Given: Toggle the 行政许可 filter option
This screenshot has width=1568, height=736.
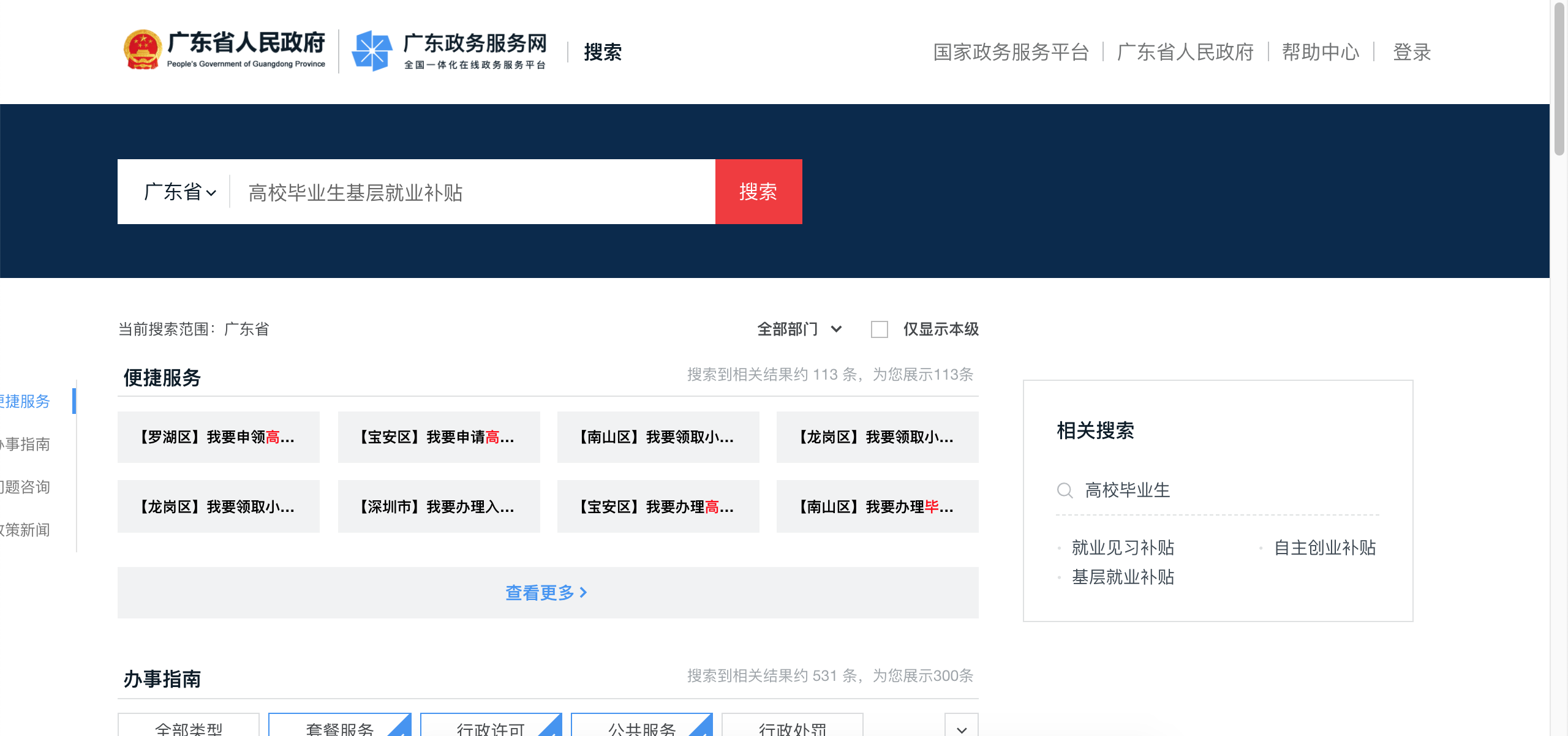Looking at the screenshot, I should click(x=490, y=727).
